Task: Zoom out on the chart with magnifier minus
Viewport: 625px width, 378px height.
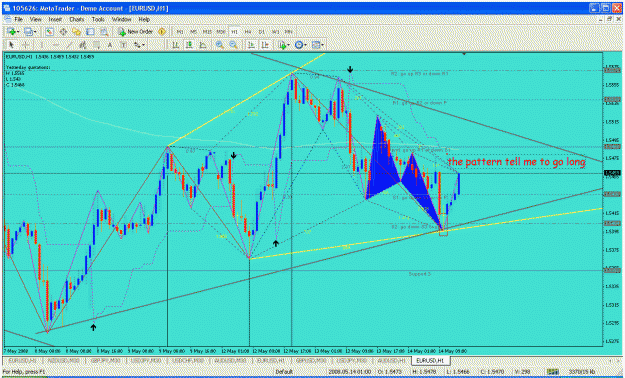Action: coord(233,45)
